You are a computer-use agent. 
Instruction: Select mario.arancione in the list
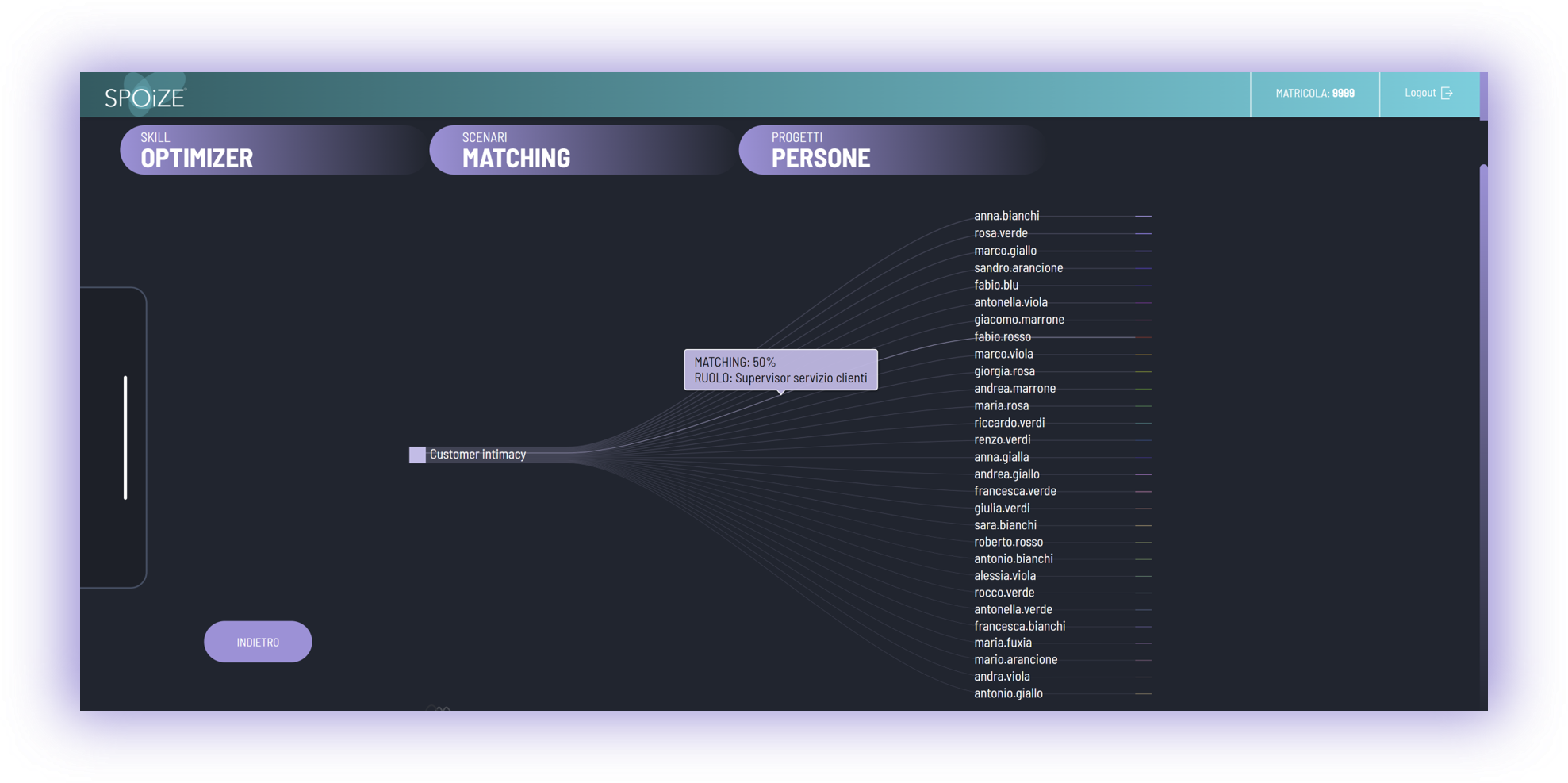[1015, 659]
